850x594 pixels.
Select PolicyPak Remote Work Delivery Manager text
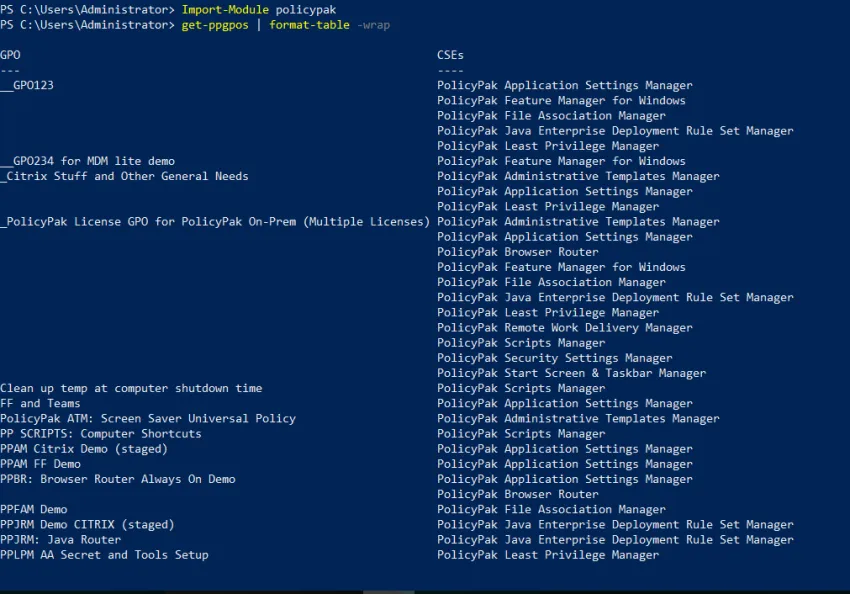click(x=564, y=328)
